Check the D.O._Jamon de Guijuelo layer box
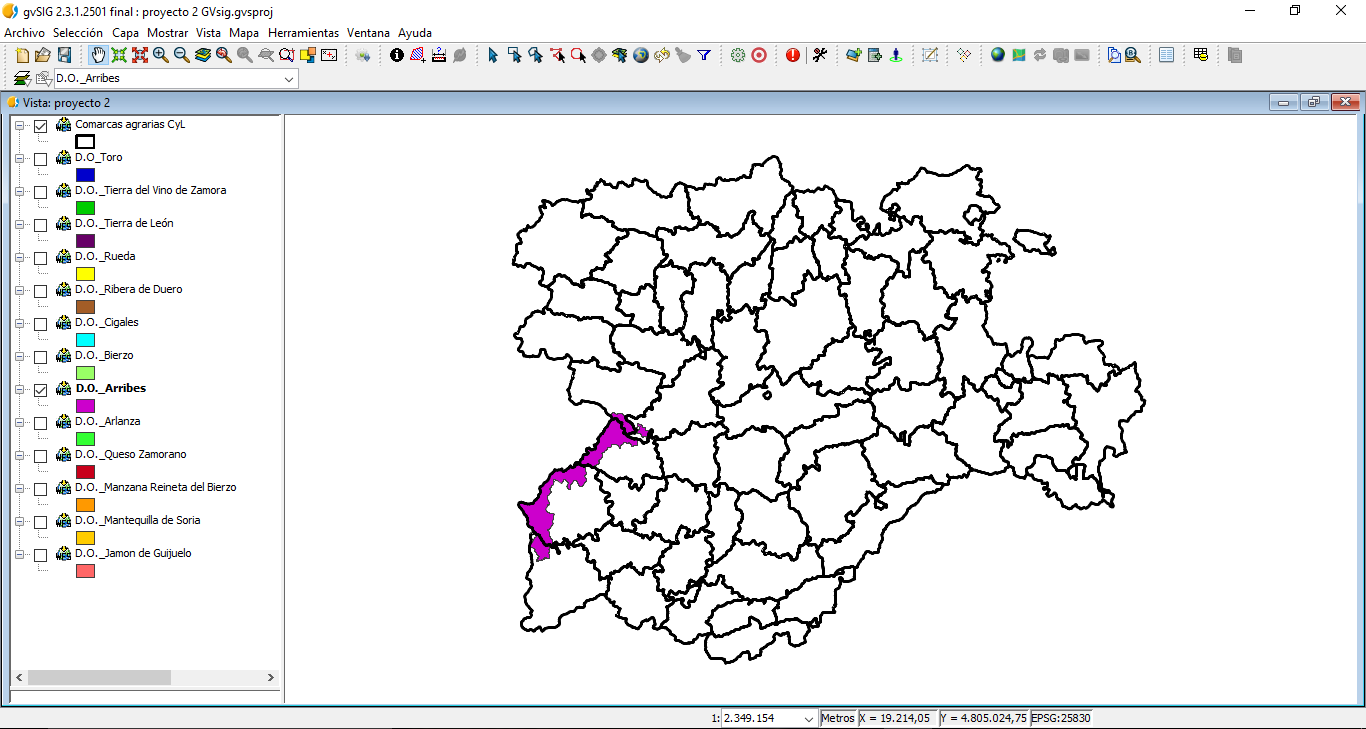The width and height of the screenshot is (1366, 729). pyautogui.click(x=40, y=555)
